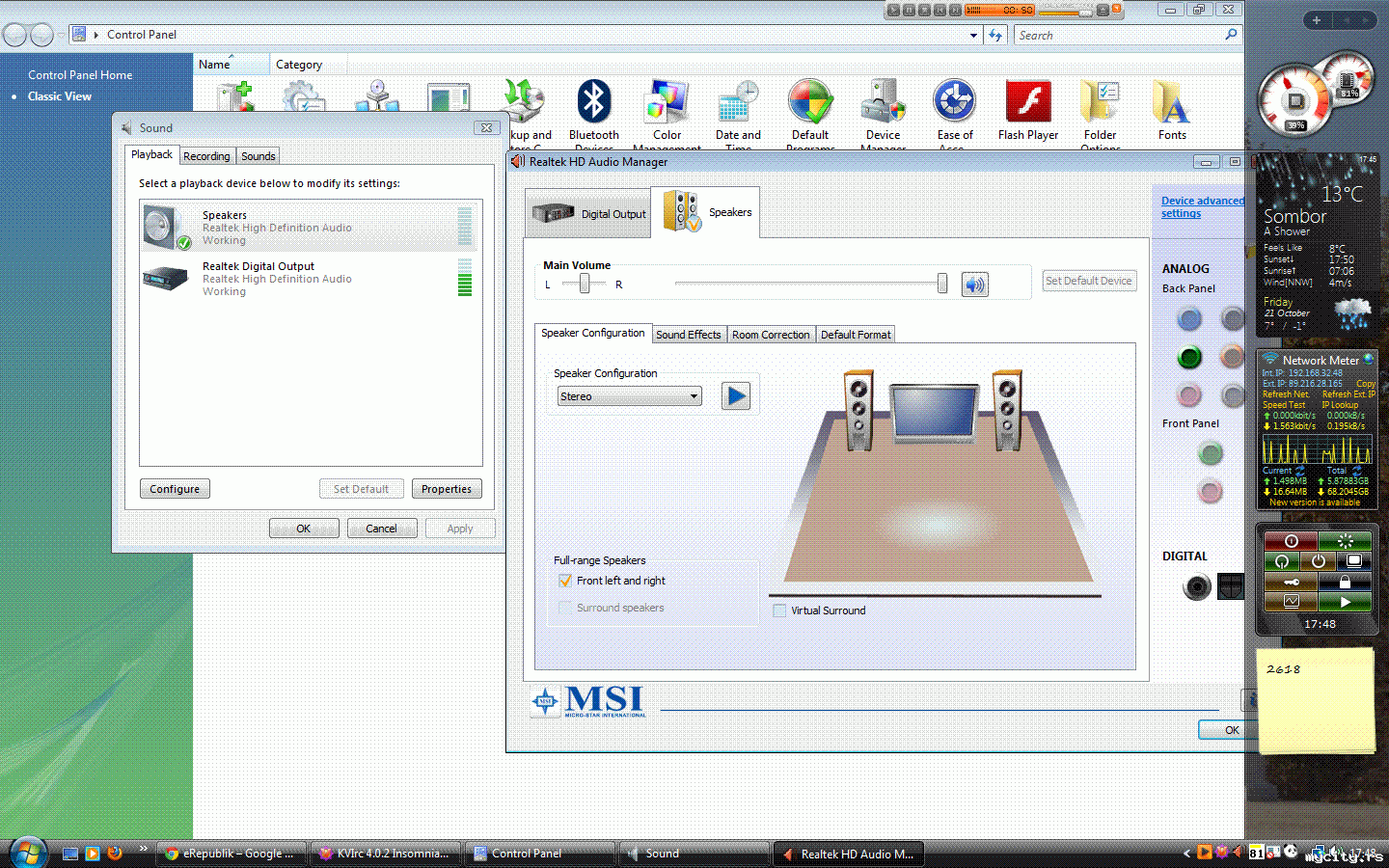Select the Digital Output device tab
Viewport: 1389px width, 868px height.
(589, 213)
